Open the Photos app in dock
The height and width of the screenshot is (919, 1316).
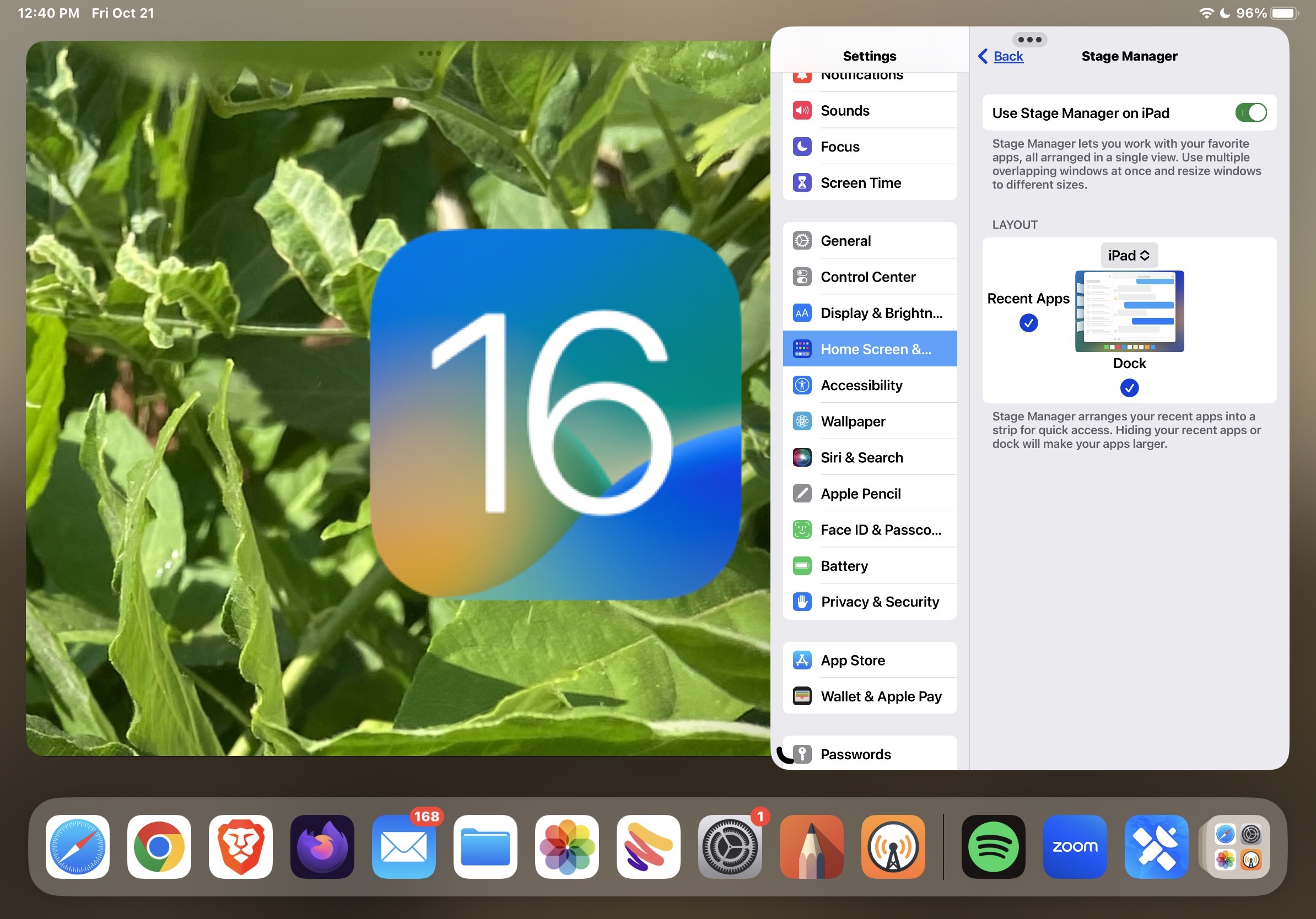[x=567, y=846]
